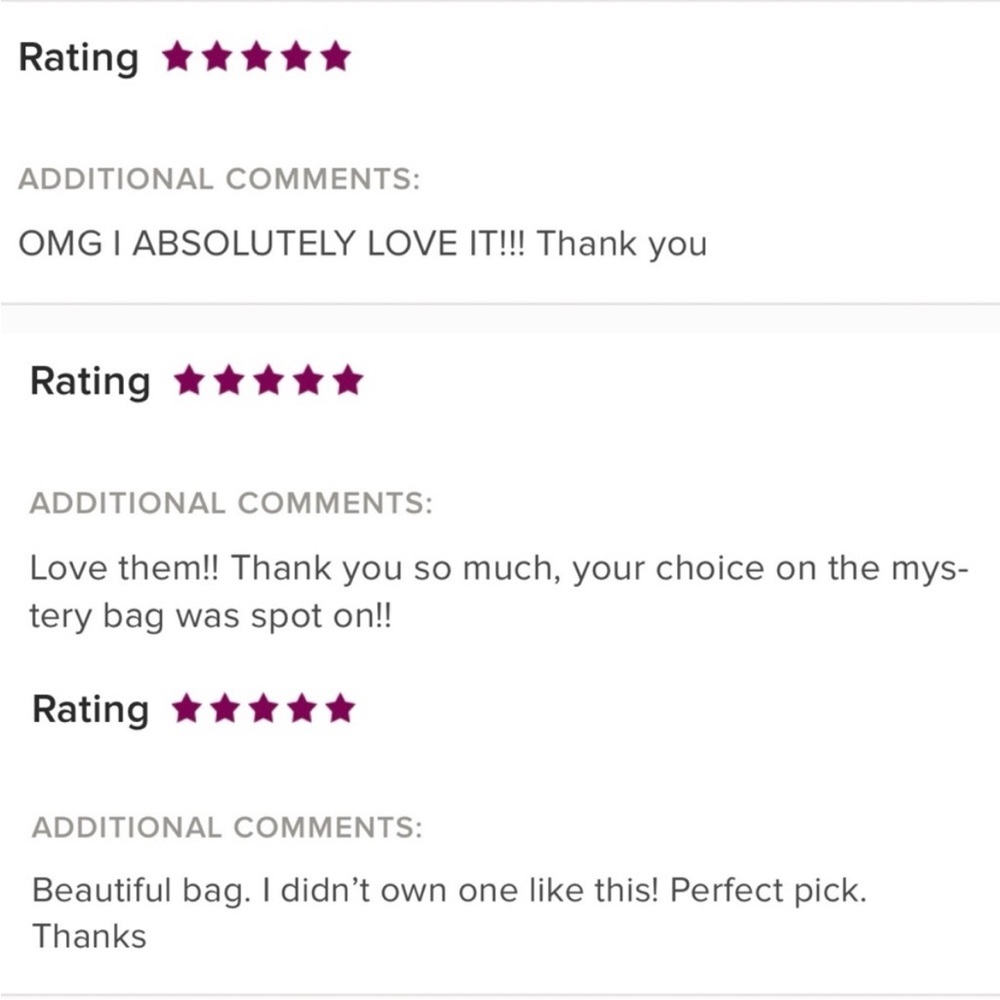The height and width of the screenshot is (1000, 1000).
Task: Click the fifth star in the topmost review rating
Action: (337, 57)
